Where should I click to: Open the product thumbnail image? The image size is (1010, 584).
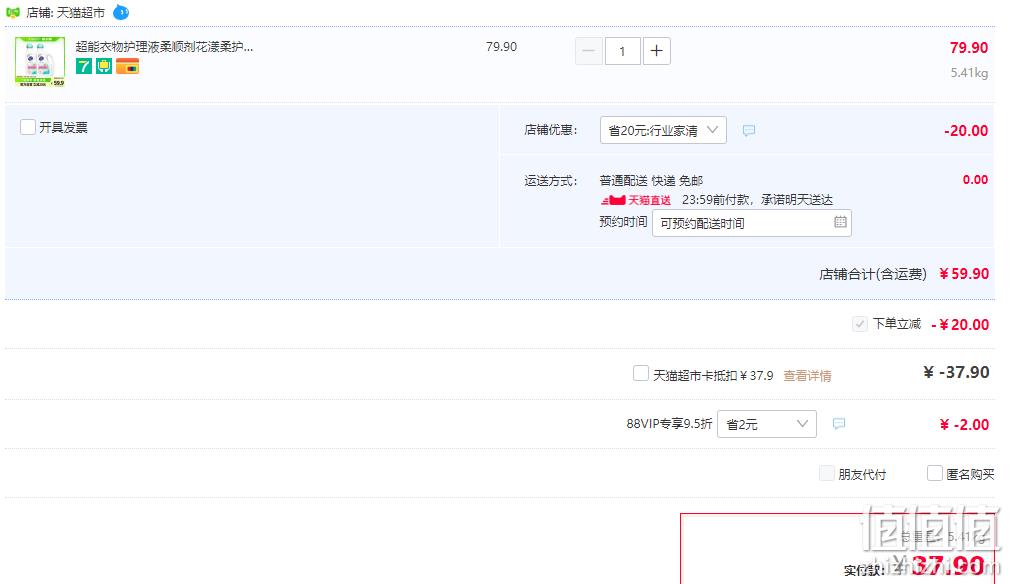coord(40,61)
